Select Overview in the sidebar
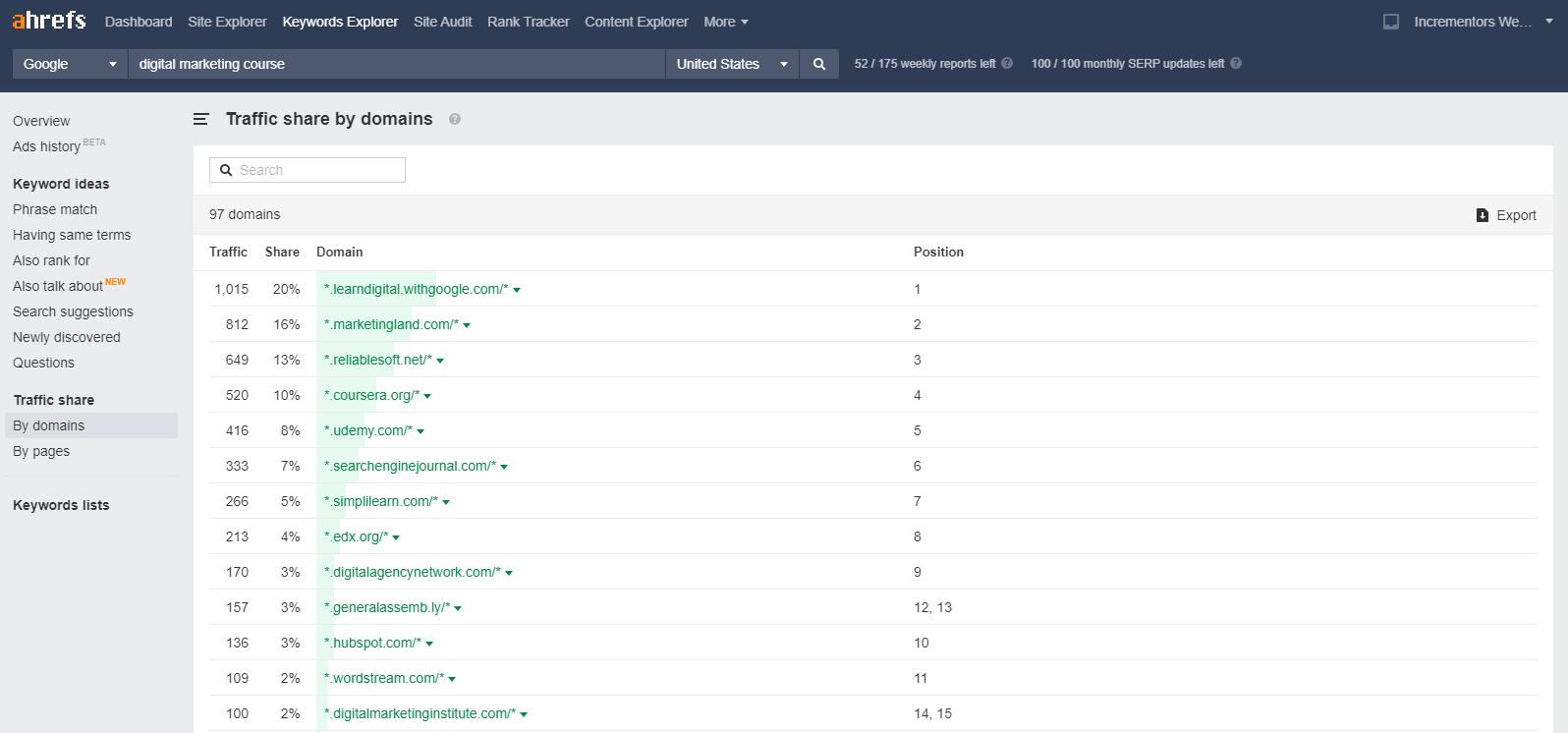Image resolution: width=1568 pixels, height=733 pixels. [41, 121]
